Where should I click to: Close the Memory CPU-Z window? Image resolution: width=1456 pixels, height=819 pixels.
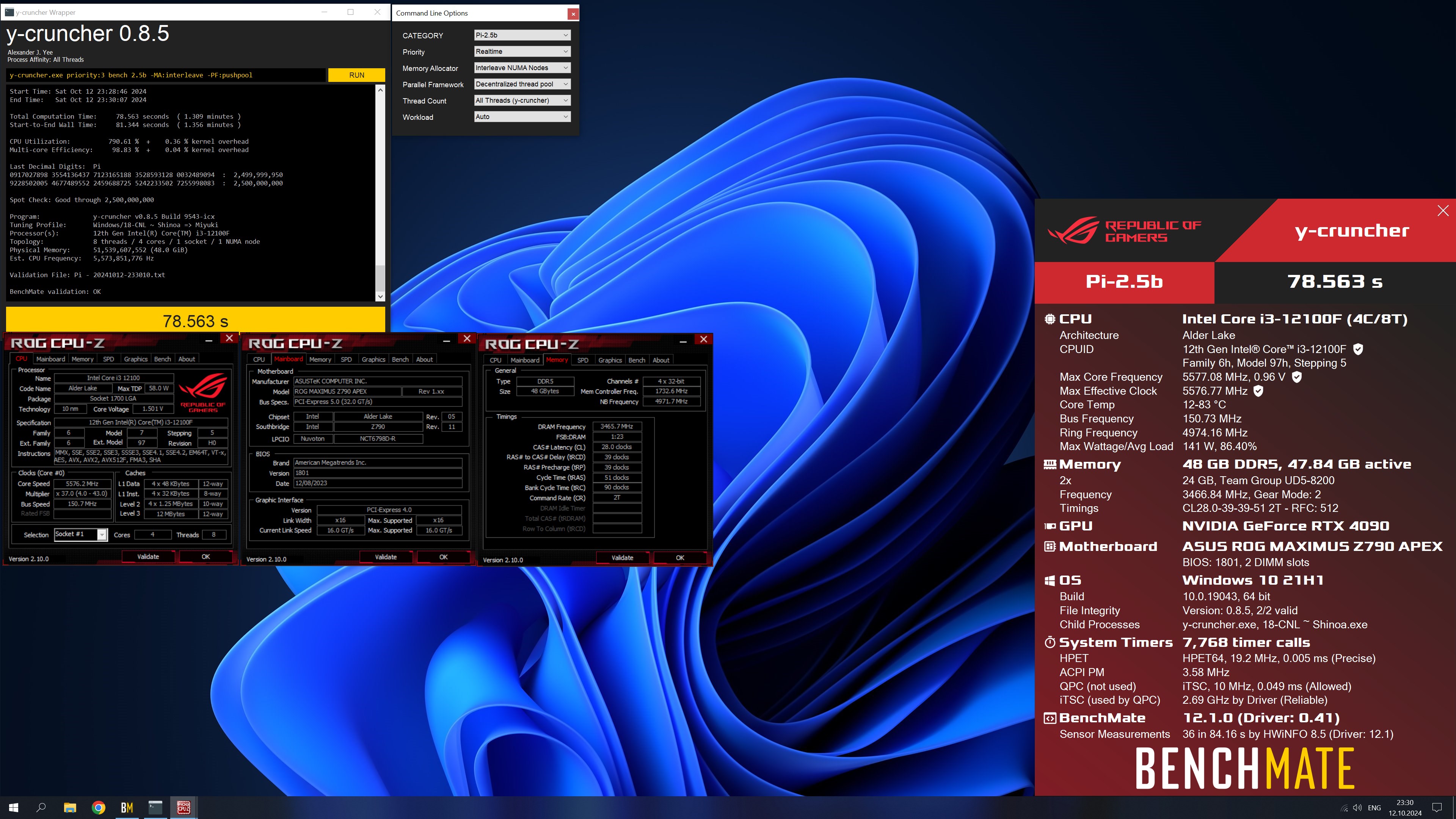[x=704, y=340]
